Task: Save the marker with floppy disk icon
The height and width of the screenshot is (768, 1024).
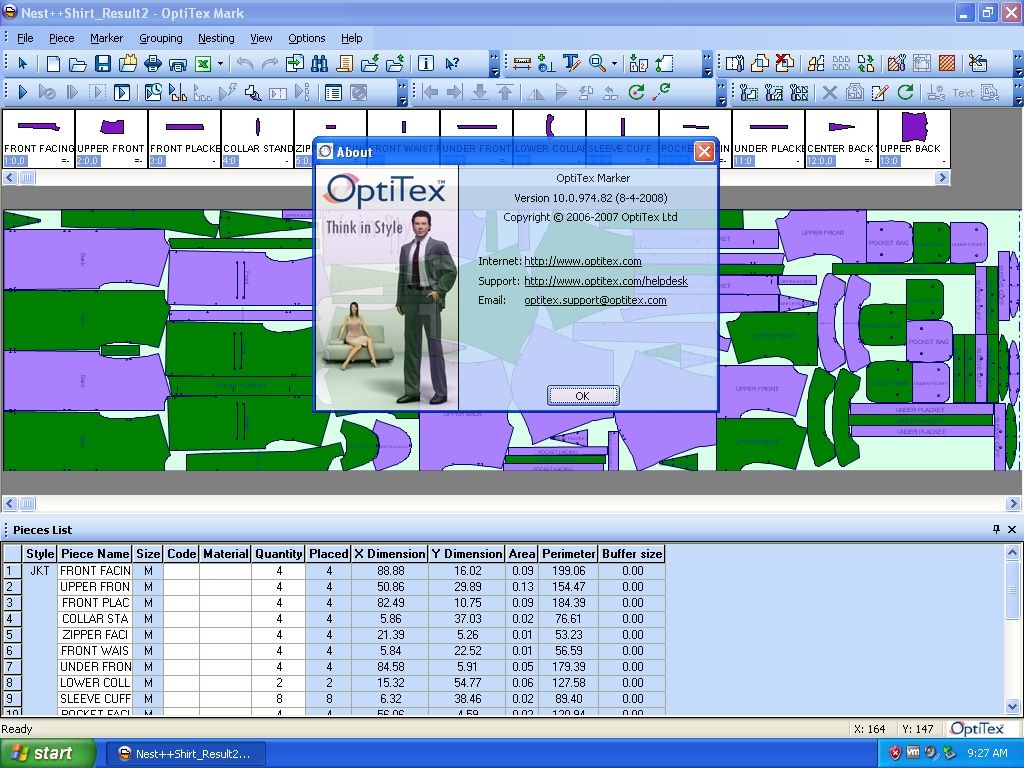Action: [103, 63]
